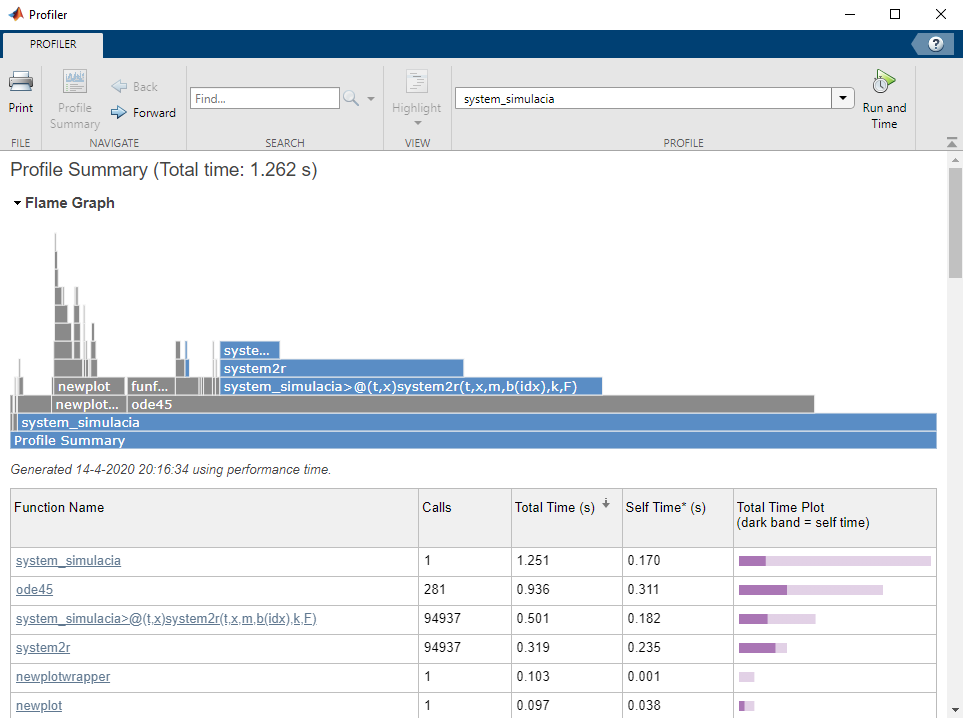Click the time plot bar for system_simulacia
The image size is (963, 718).
tap(835, 561)
